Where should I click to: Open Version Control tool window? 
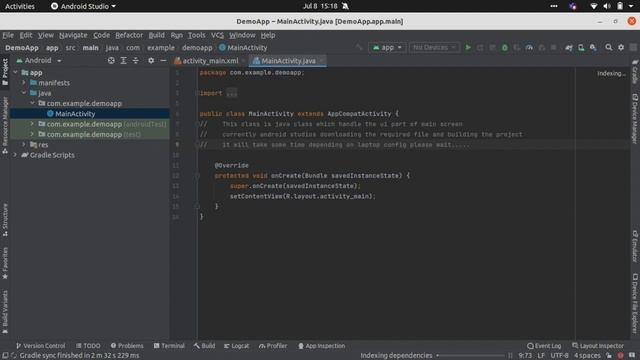click(x=40, y=346)
